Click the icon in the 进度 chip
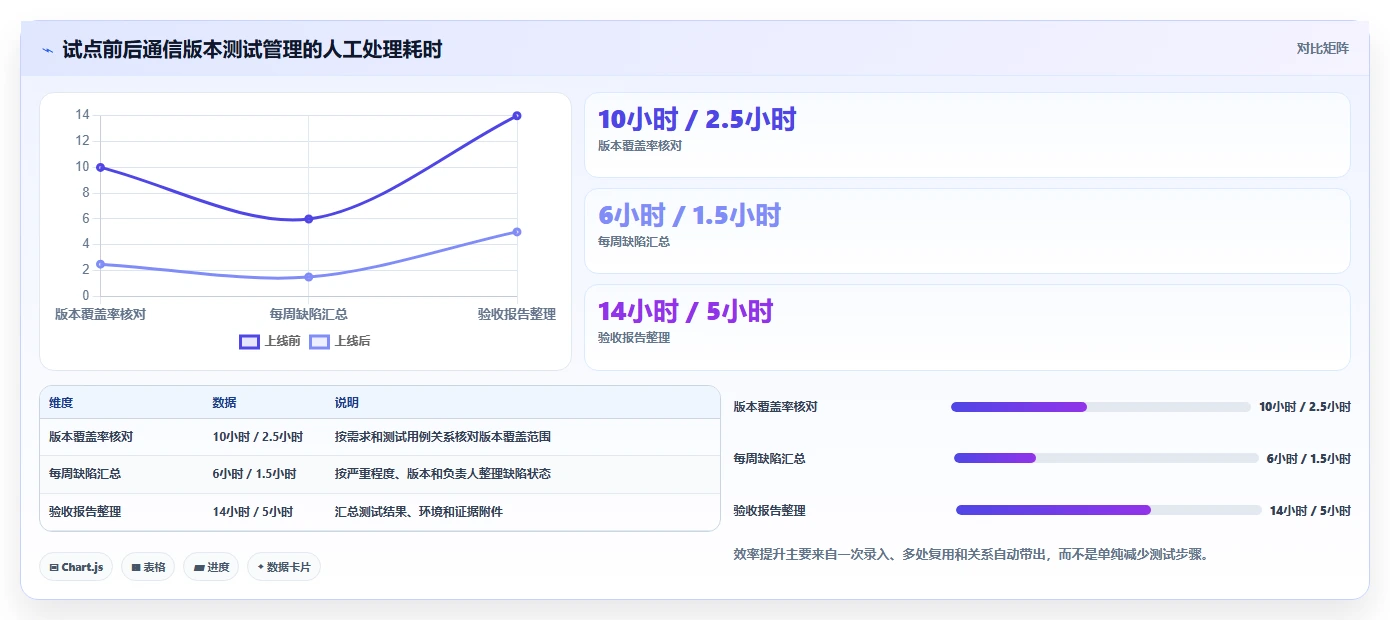The width and height of the screenshot is (1390, 620). (199, 567)
